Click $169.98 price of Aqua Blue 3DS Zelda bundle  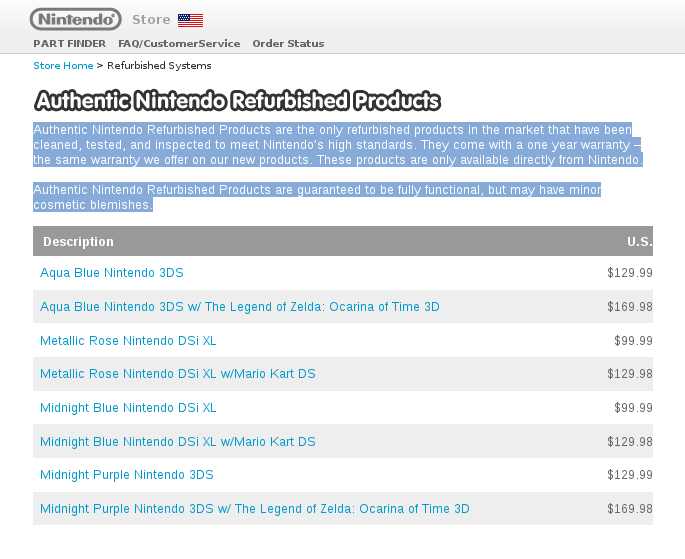click(630, 307)
